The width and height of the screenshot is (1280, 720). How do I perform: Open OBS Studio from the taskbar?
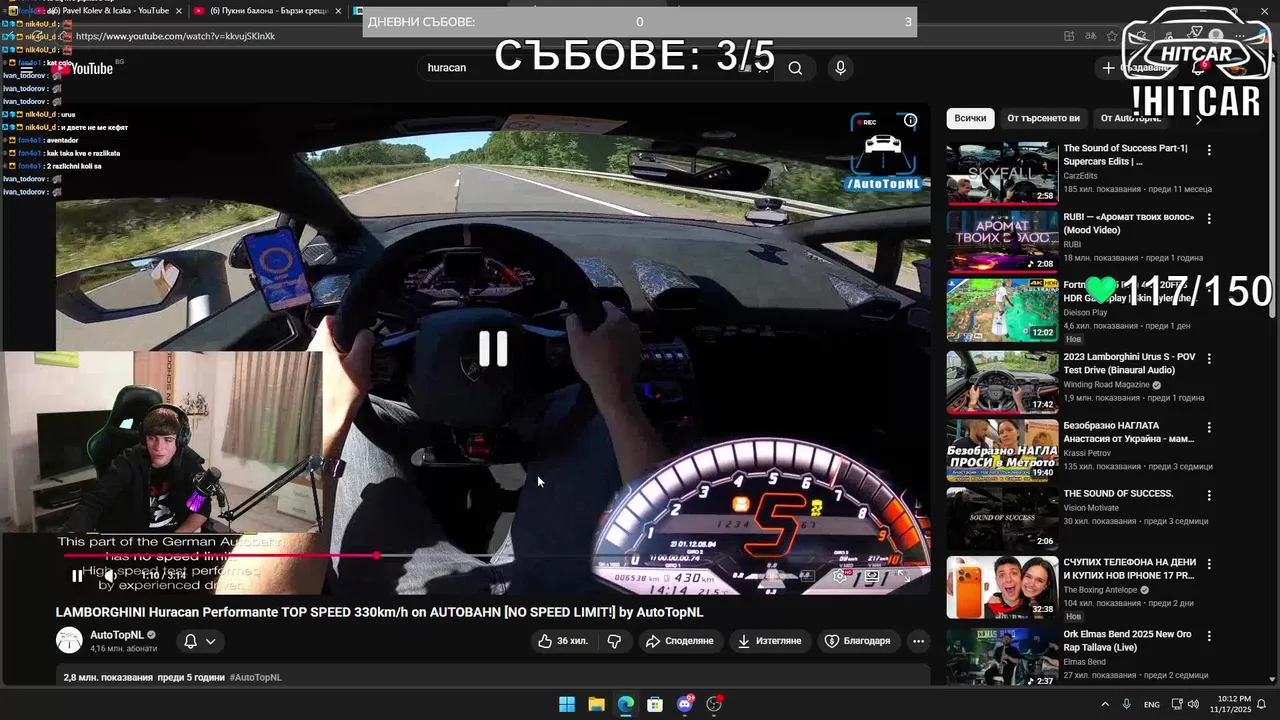click(x=714, y=704)
